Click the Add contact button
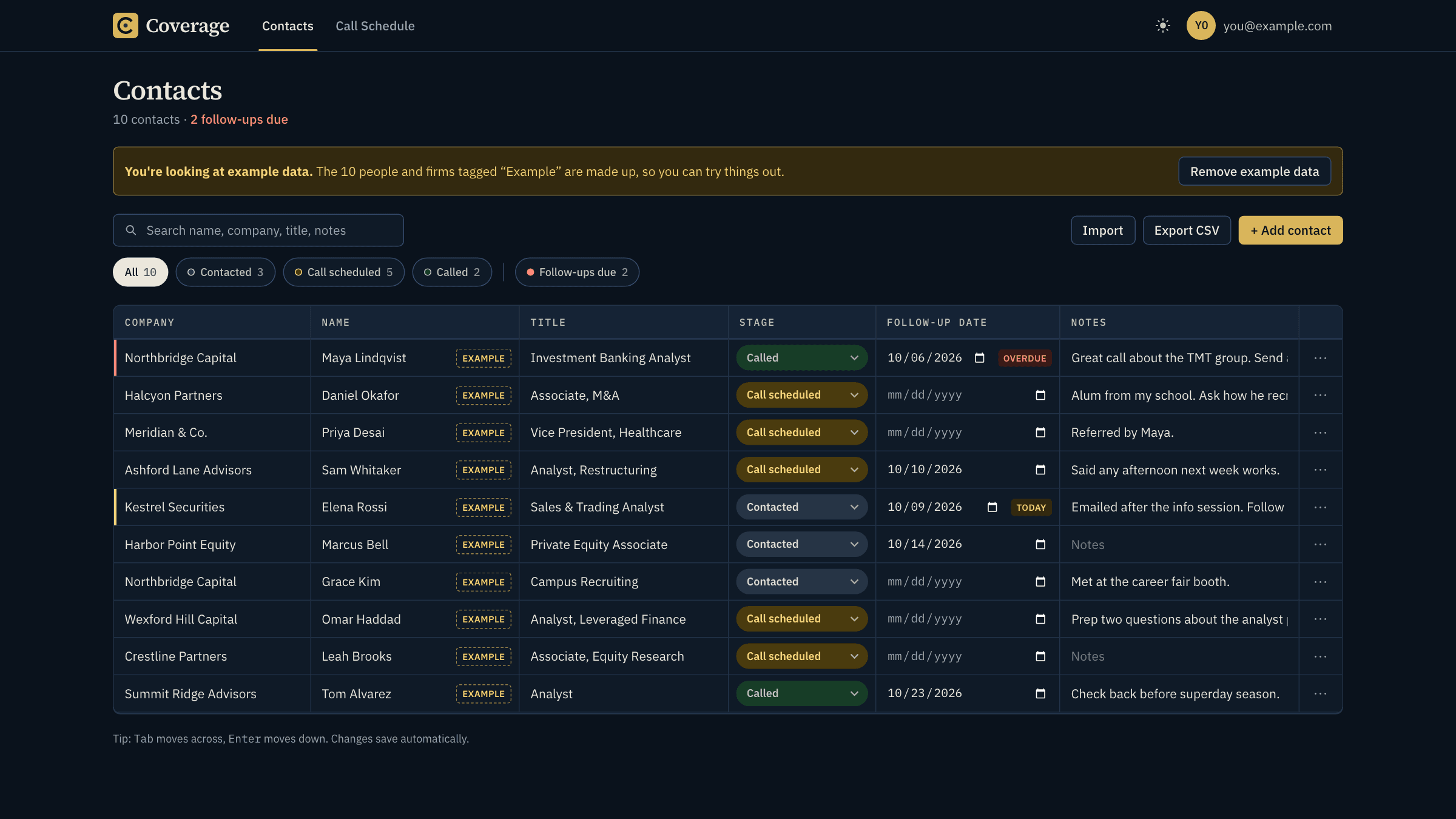 pos(1290,231)
